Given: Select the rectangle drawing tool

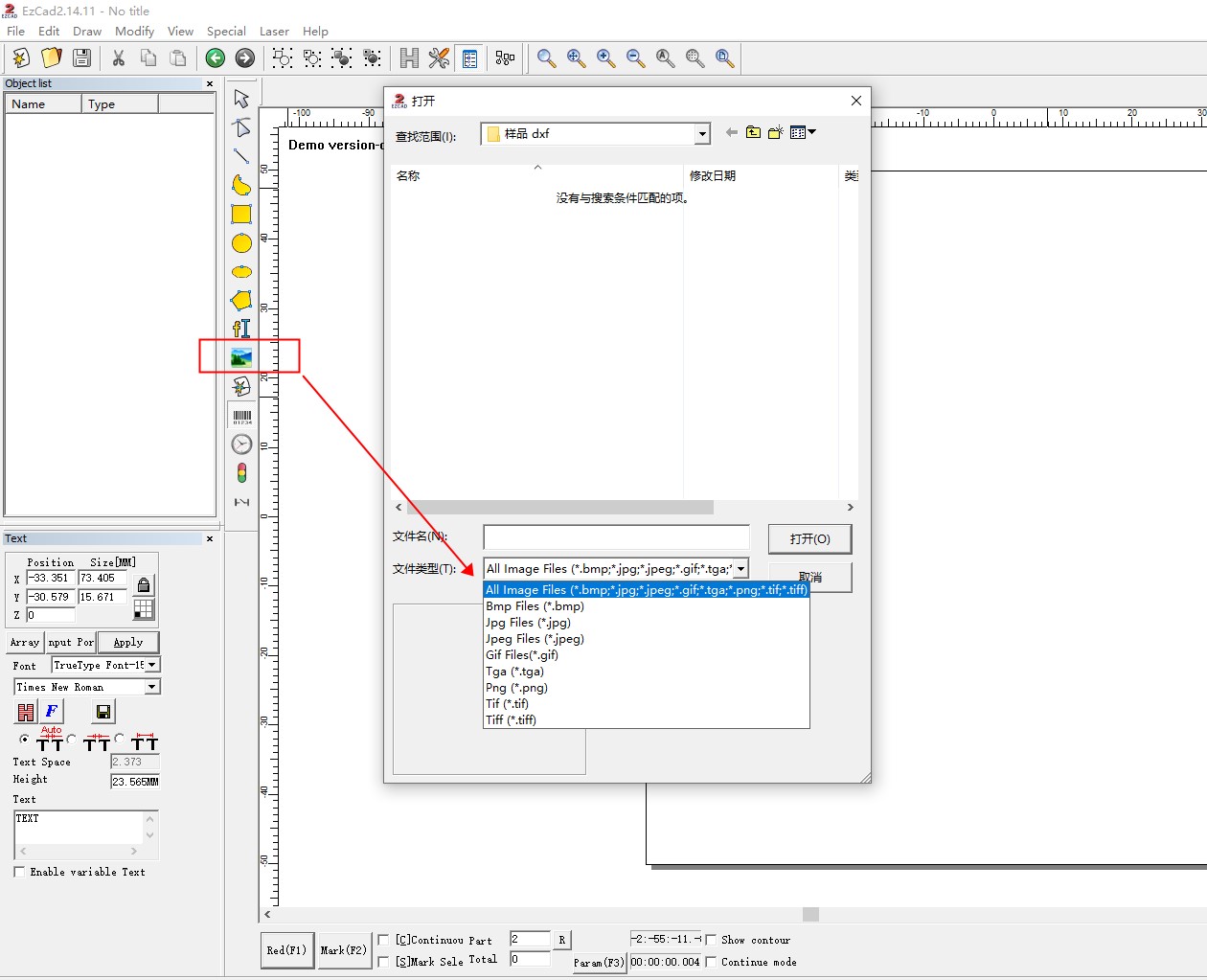Looking at the screenshot, I should click(241, 215).
